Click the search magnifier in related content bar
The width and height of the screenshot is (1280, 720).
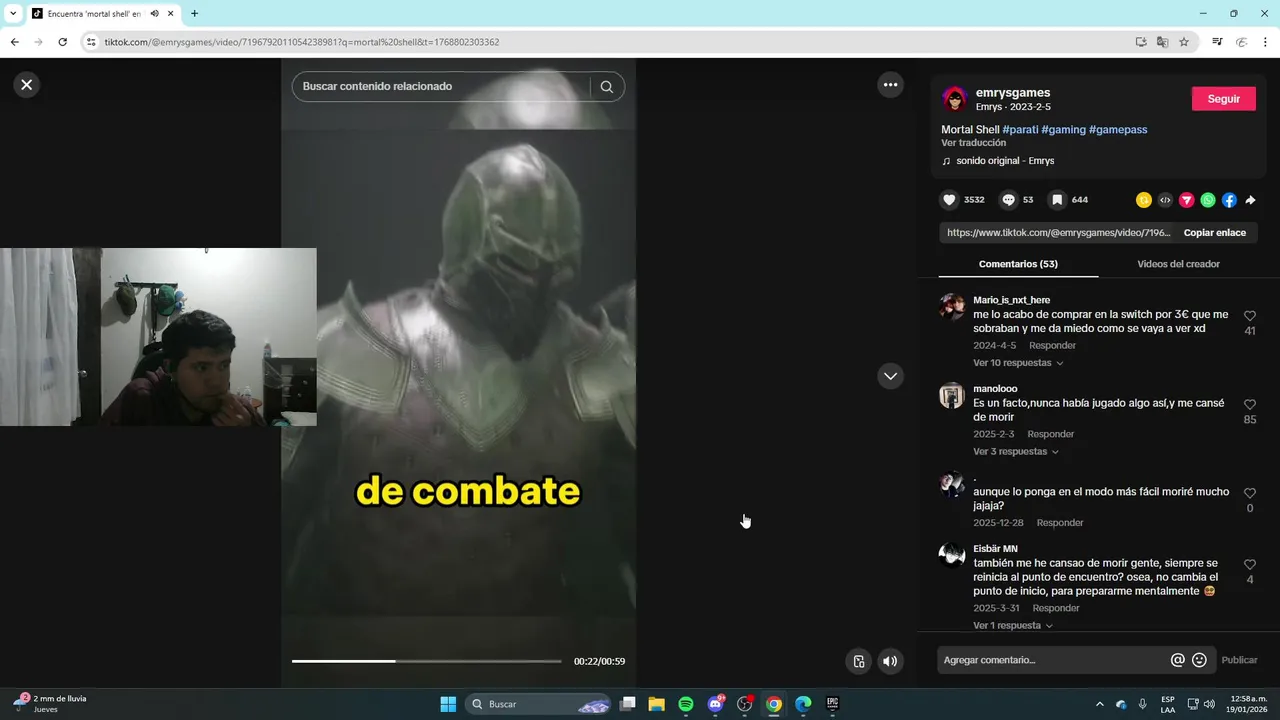click(x=606, y=87)
